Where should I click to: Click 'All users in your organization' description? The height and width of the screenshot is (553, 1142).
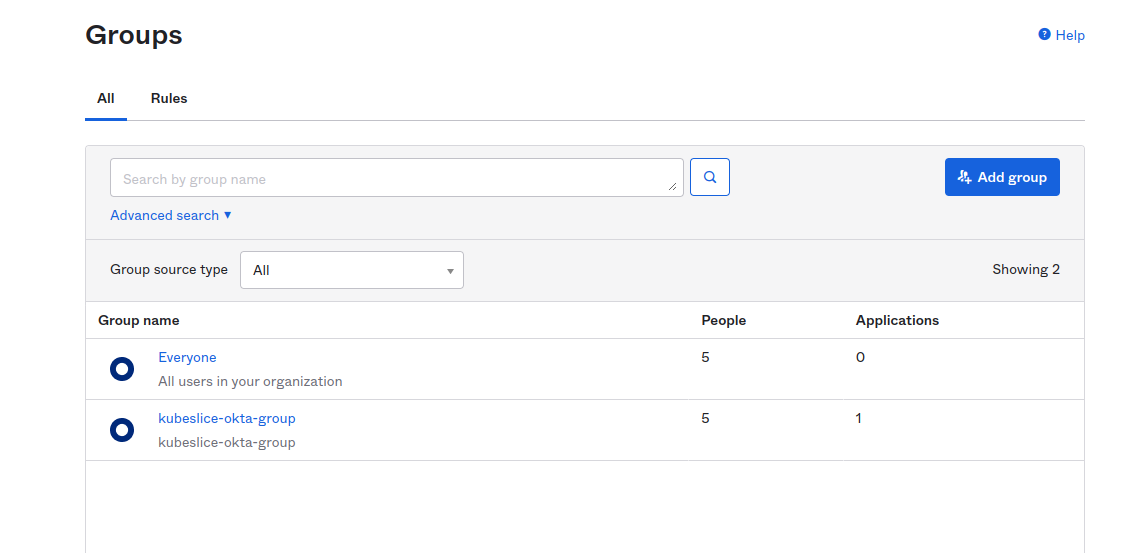250,381
